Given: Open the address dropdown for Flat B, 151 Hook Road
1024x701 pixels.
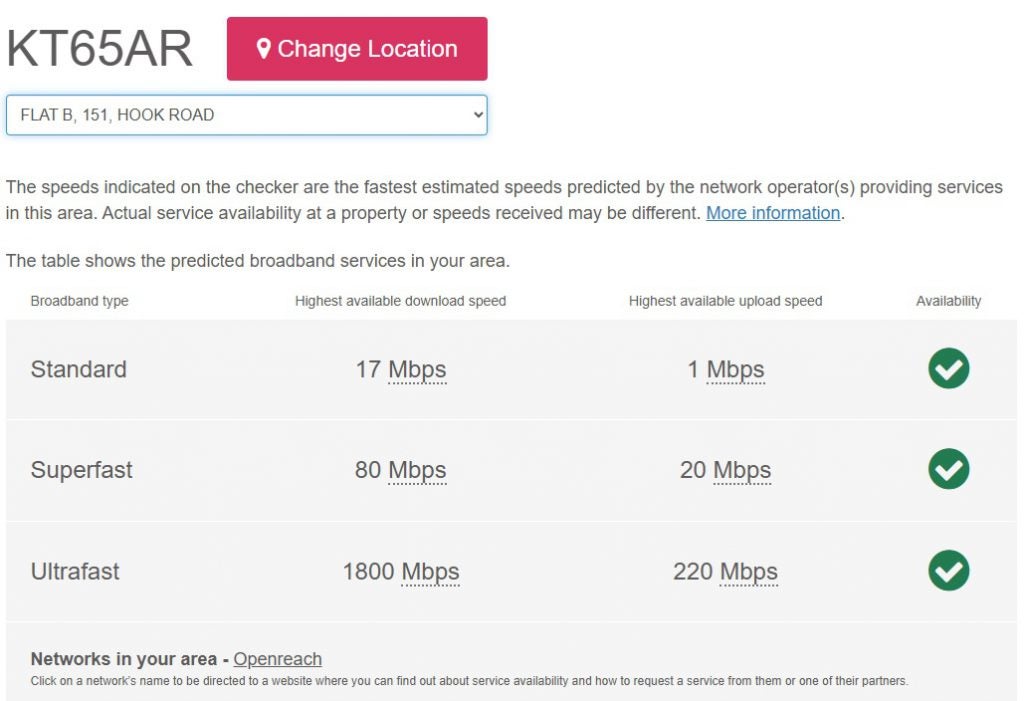Looking at the screenshot, I should coord(247,115).
